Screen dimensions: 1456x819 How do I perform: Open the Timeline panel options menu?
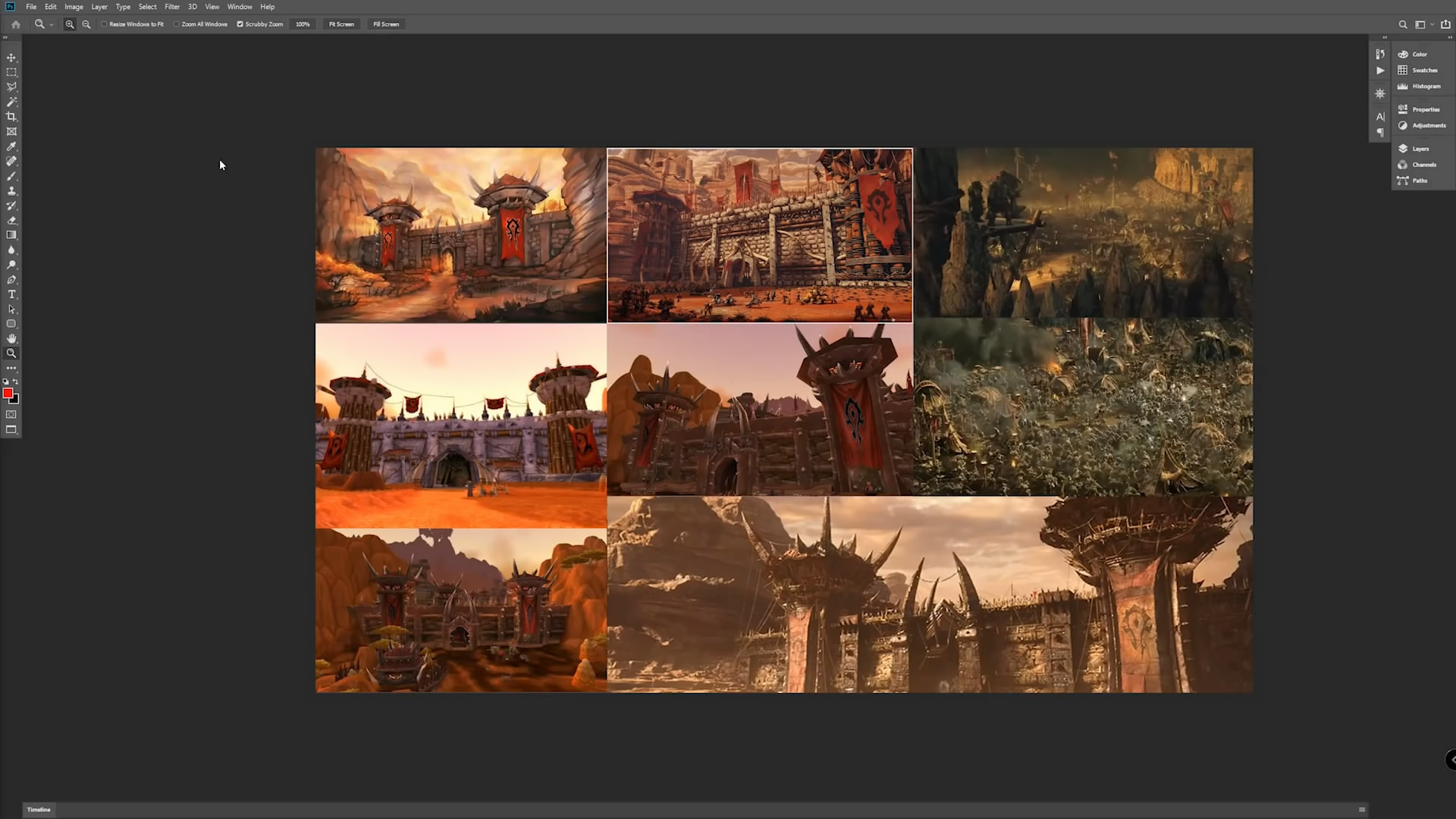(1362, 810)
